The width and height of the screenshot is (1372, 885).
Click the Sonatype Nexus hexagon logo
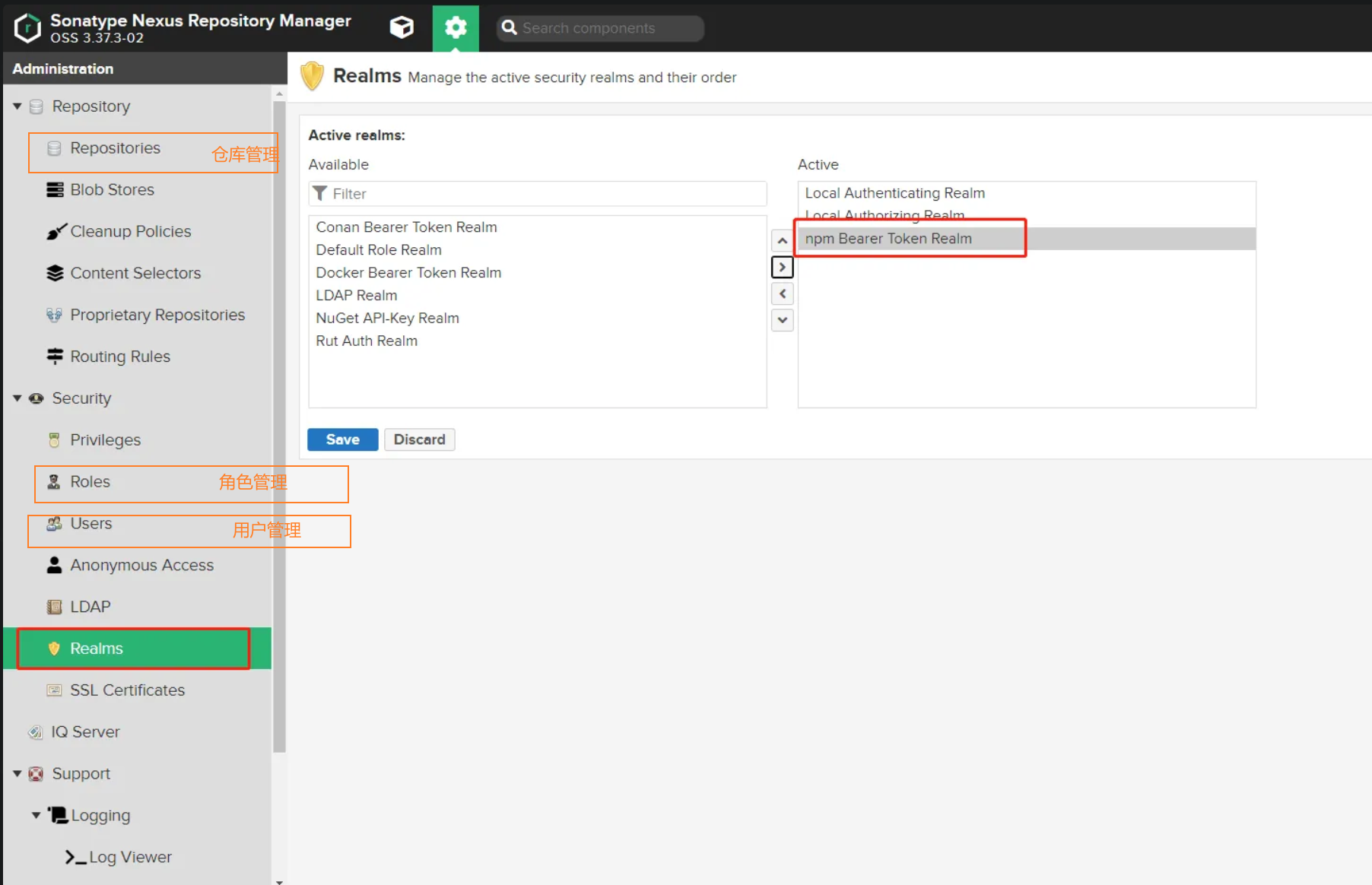click(27, 28)
